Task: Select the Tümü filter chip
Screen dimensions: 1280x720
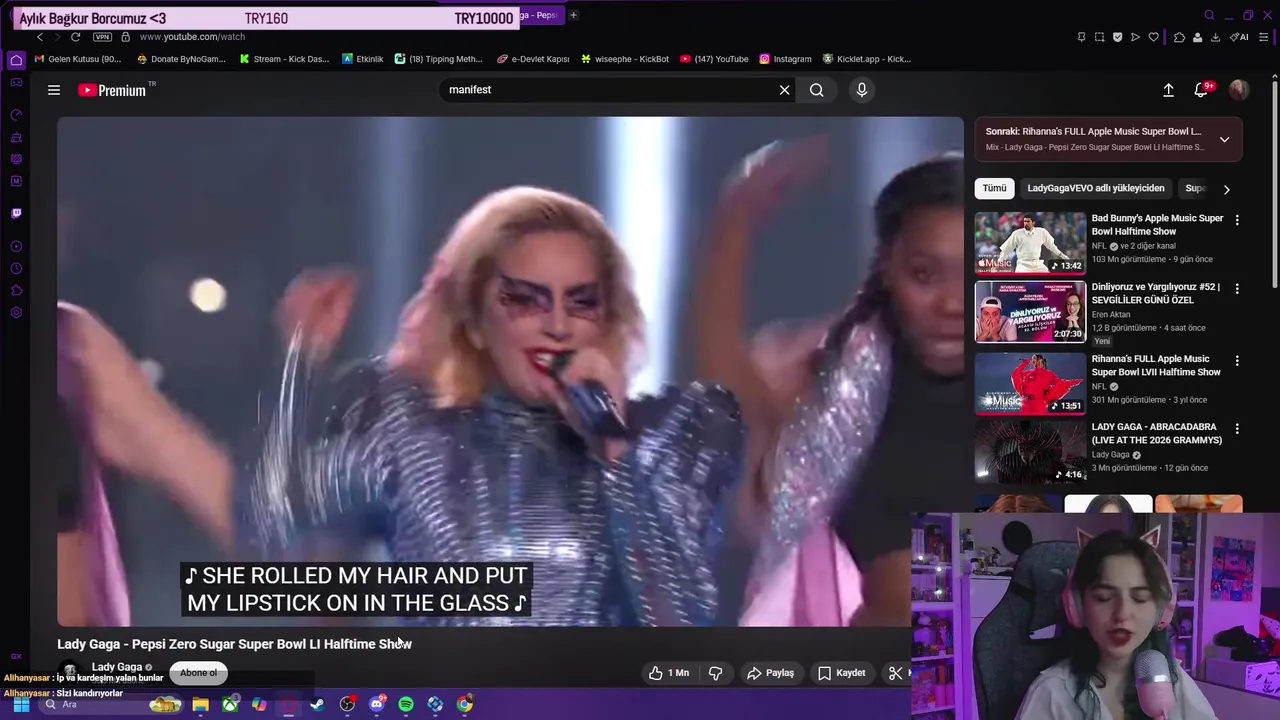Action: click(x=994, y=188)
